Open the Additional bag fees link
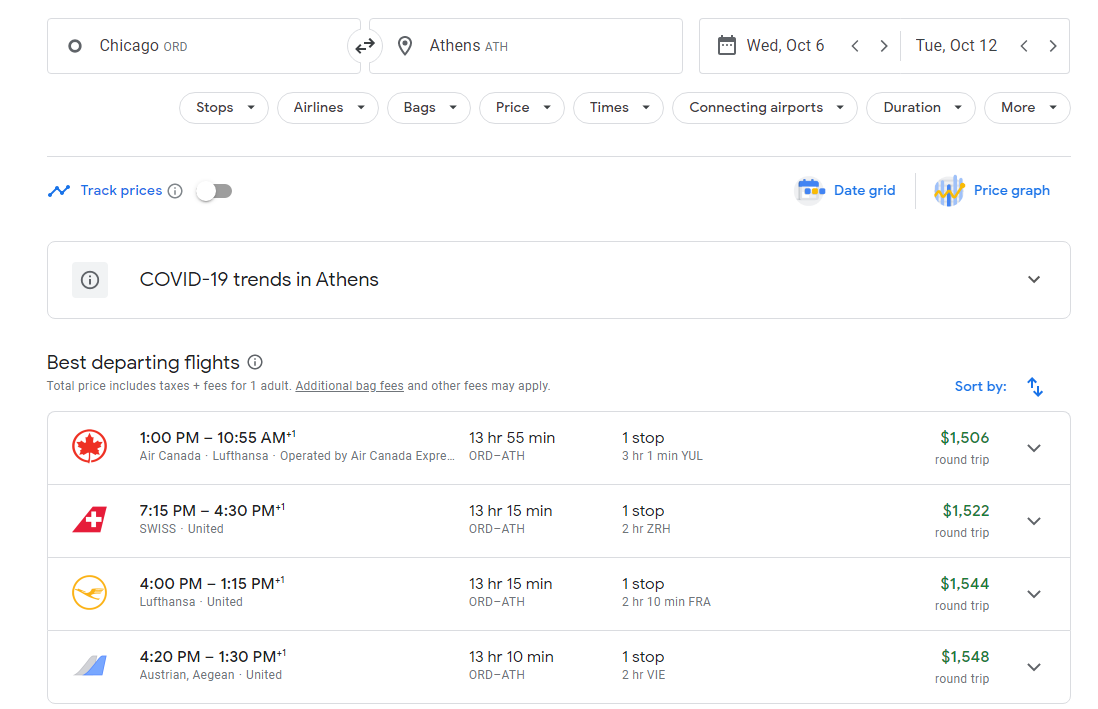This screenshot has height=709, width=1098. (349, 386)
